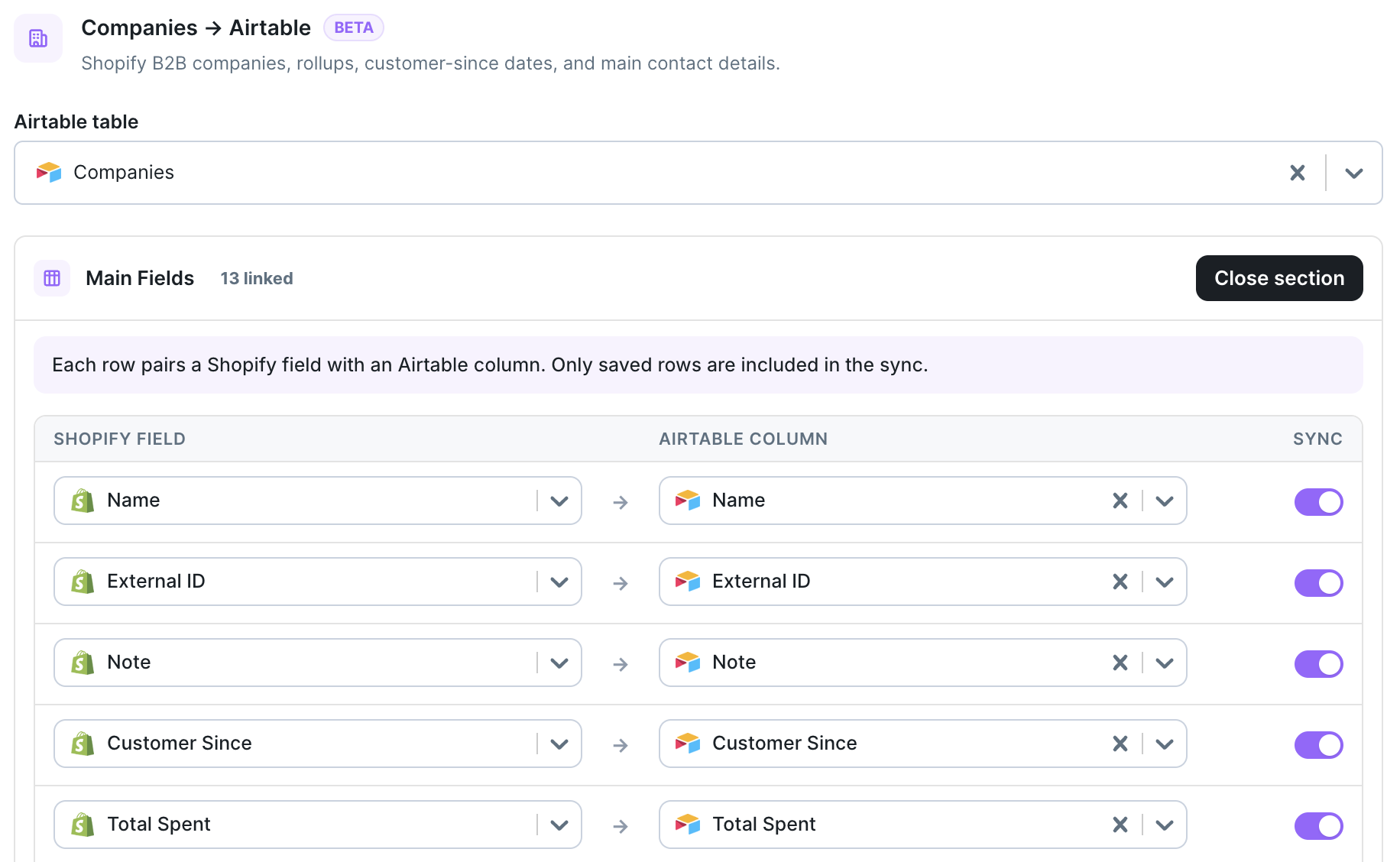The width and height of the screenshot is (1400, 862).
Task: Click Airtable logo in the table selector
Action: 49,173
